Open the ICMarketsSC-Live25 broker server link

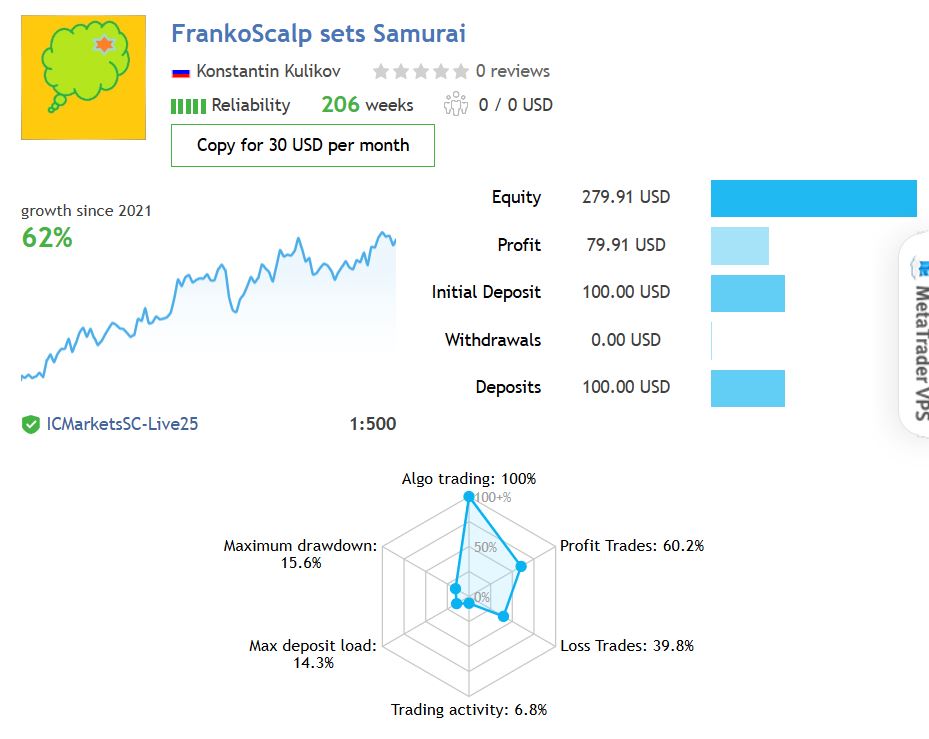[123, 424]
